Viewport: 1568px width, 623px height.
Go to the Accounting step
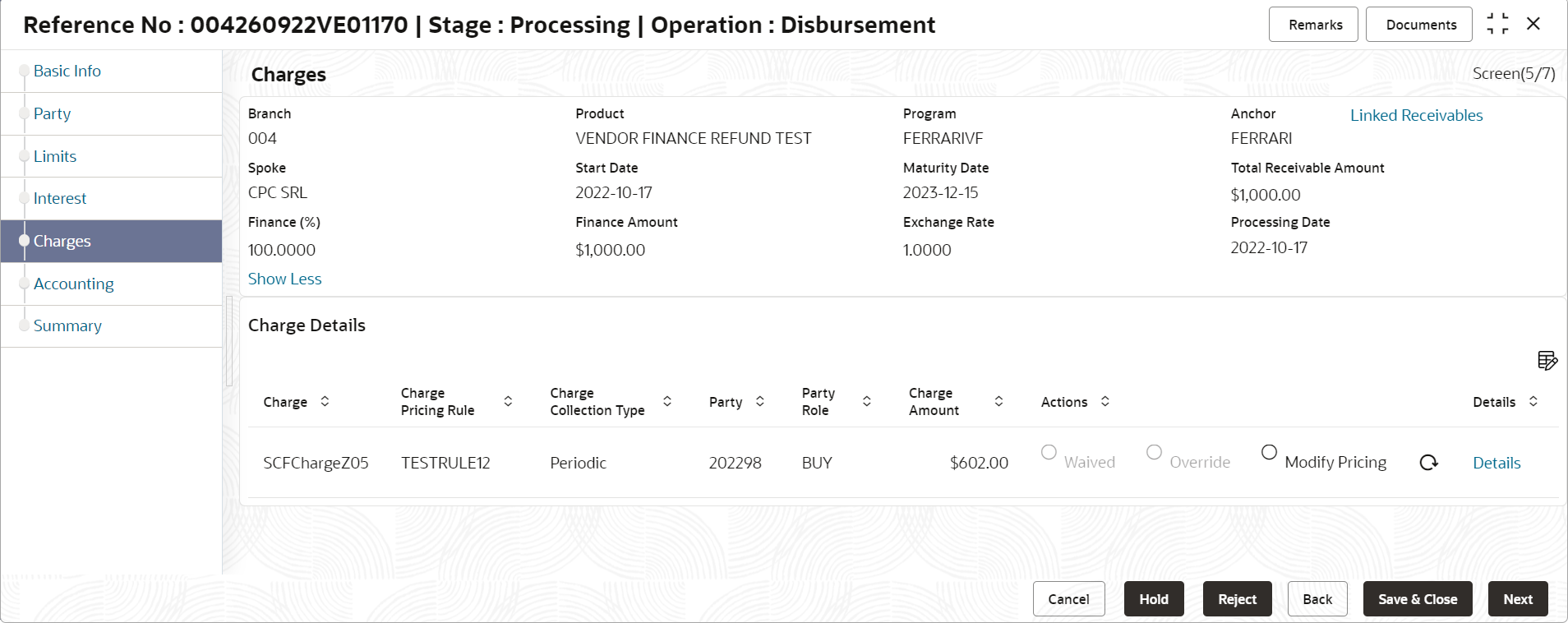(x=73, y=284)
